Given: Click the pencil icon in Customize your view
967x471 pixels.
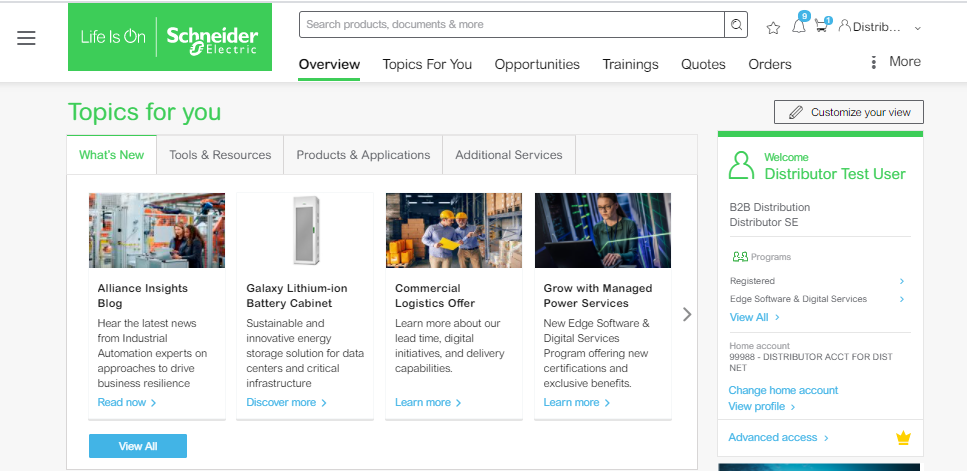Looking at the screenshot, I should tap(796, 112).
